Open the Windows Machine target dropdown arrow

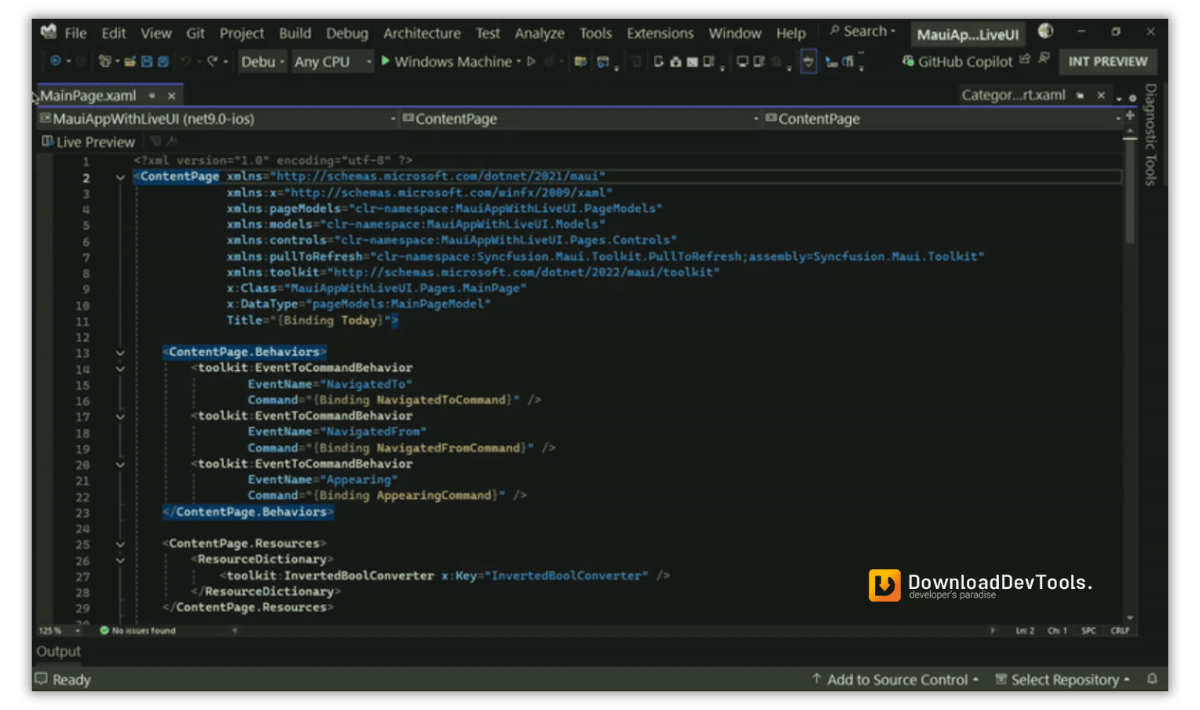tap(519, 62)
